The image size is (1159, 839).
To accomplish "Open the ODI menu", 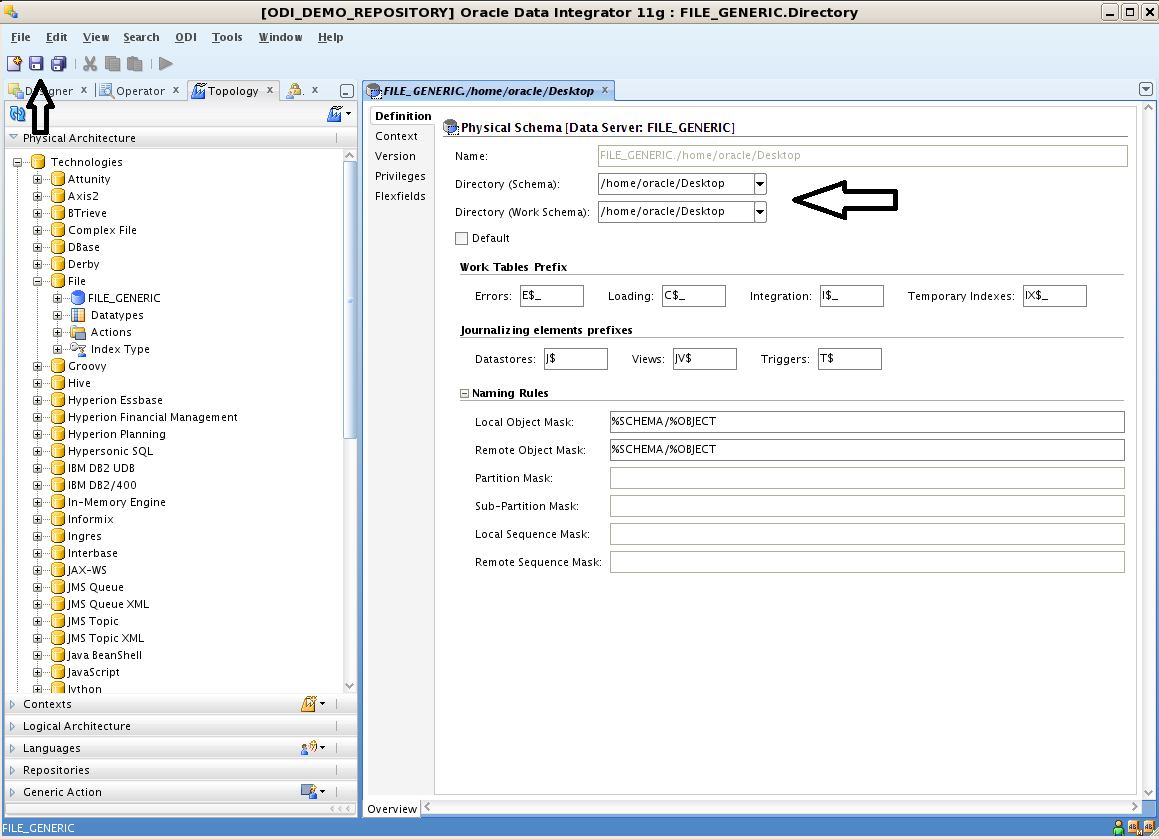I will click(x=186, y=37).
